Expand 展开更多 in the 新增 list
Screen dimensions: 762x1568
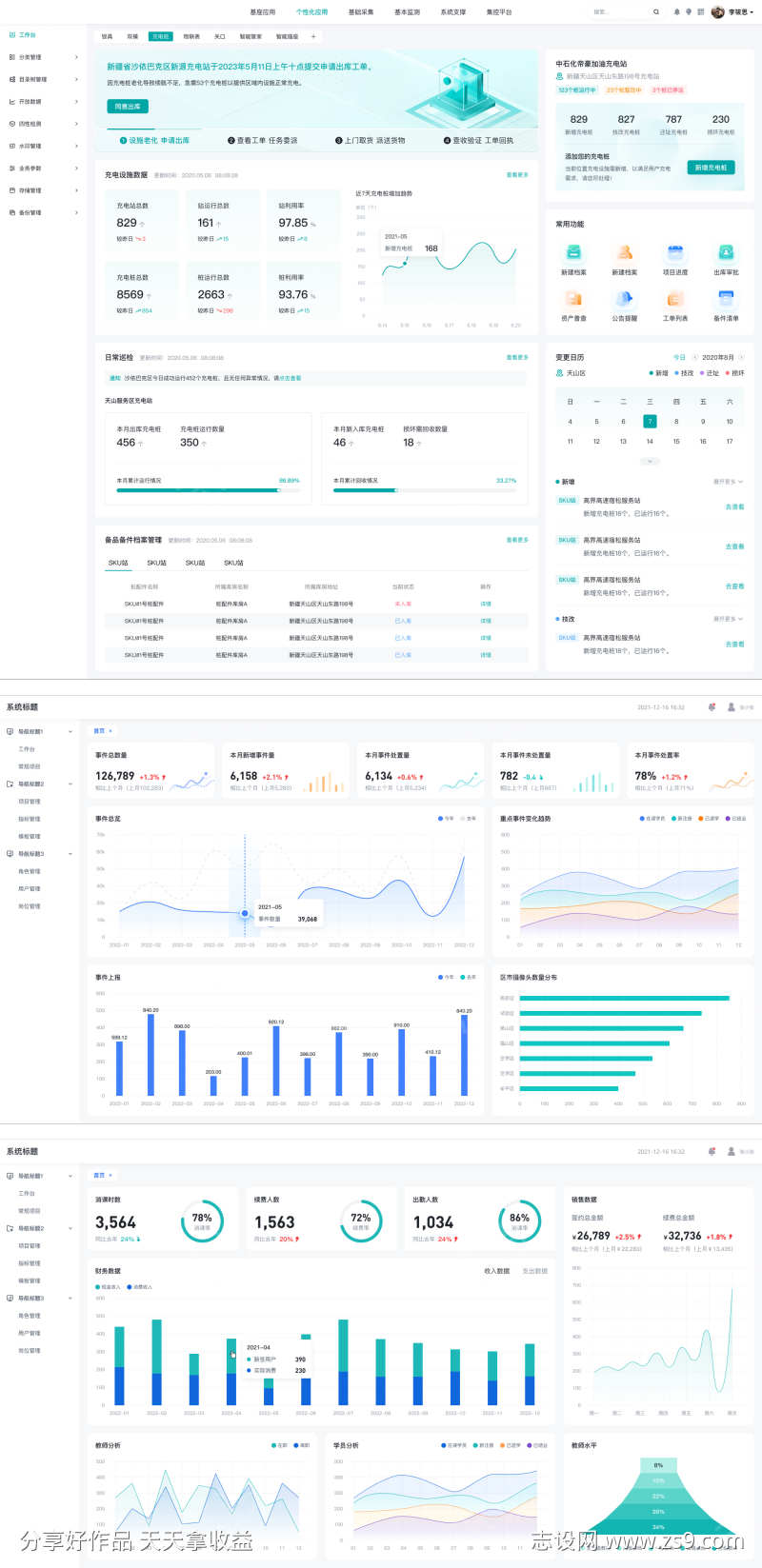pos(728,482)
